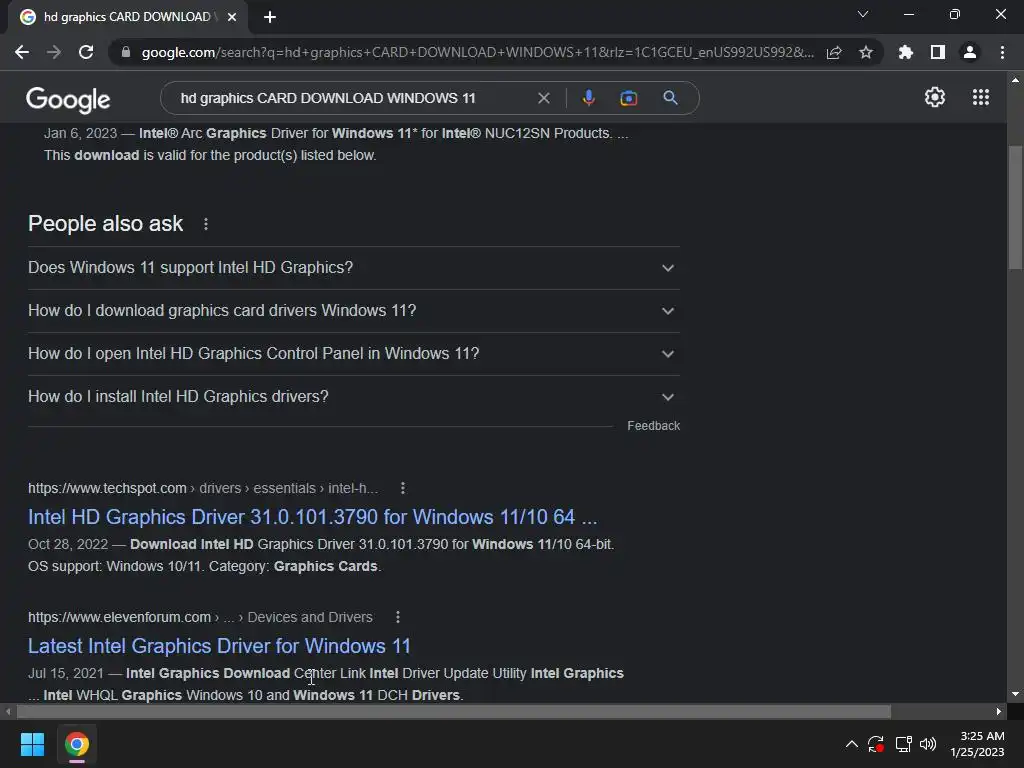Open the Chrome side panel
Screen dimensions: 1024x768
click(938, 52)
